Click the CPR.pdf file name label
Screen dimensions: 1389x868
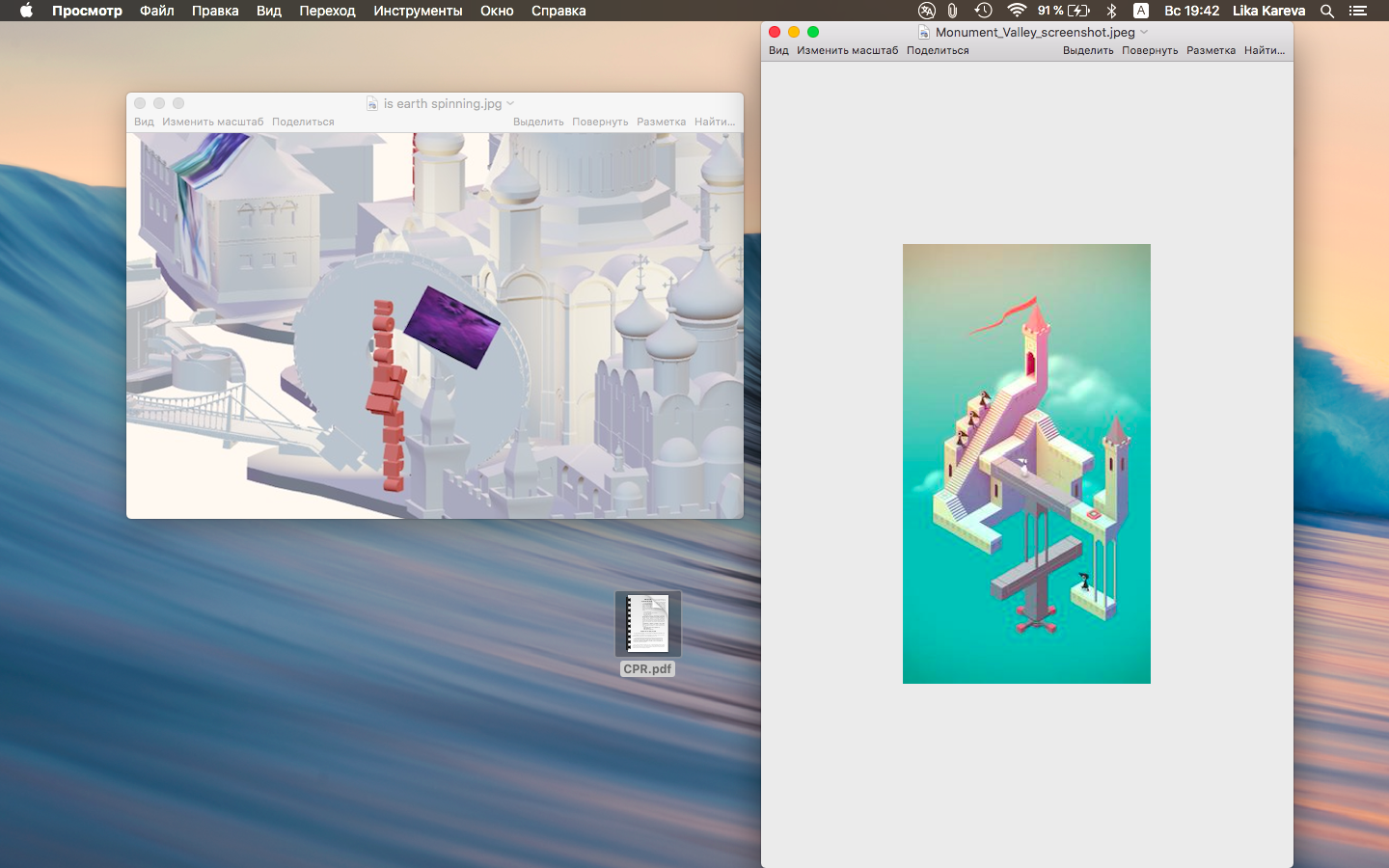(647, 668)
